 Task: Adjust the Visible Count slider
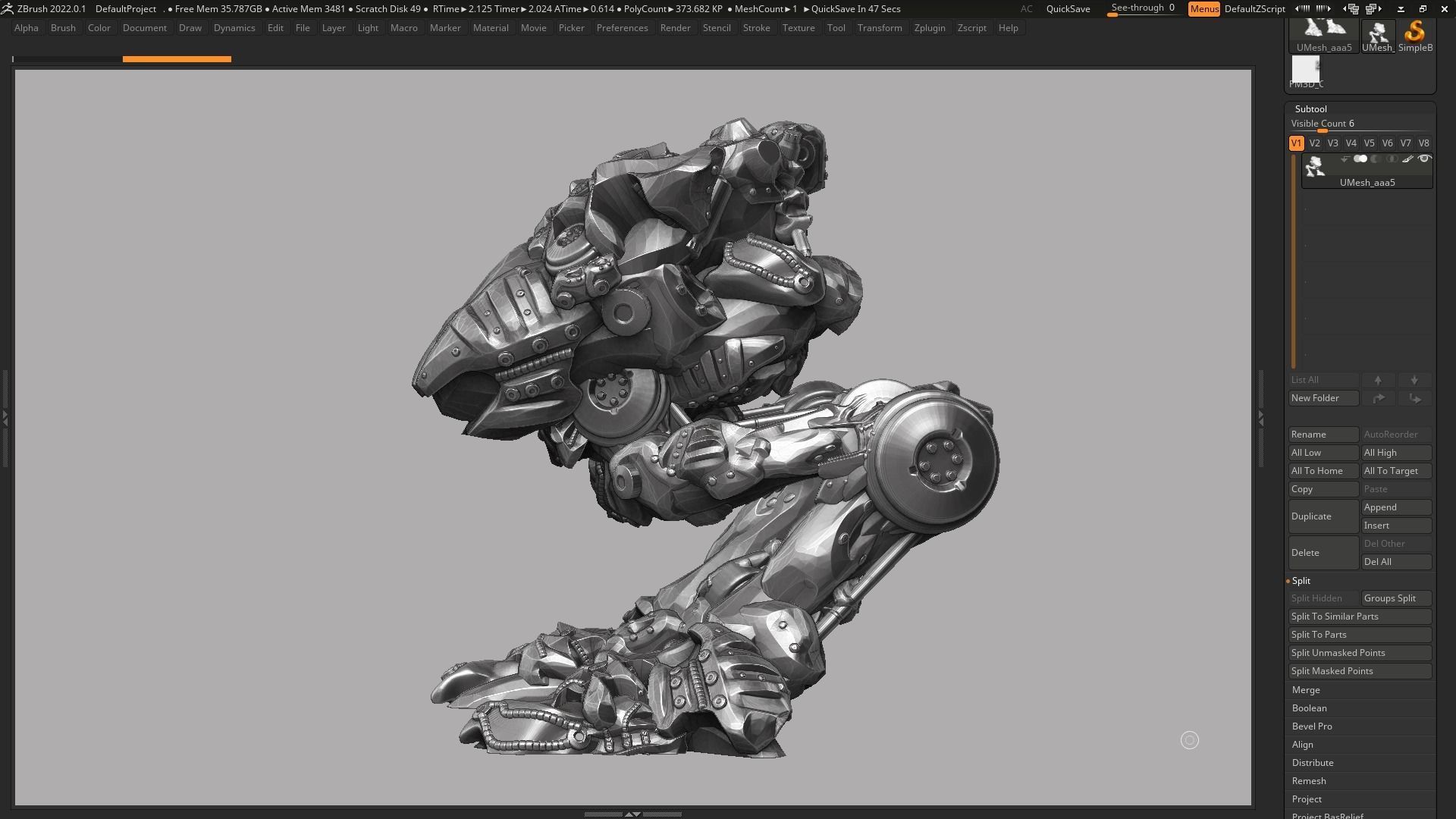[1360, 124]
